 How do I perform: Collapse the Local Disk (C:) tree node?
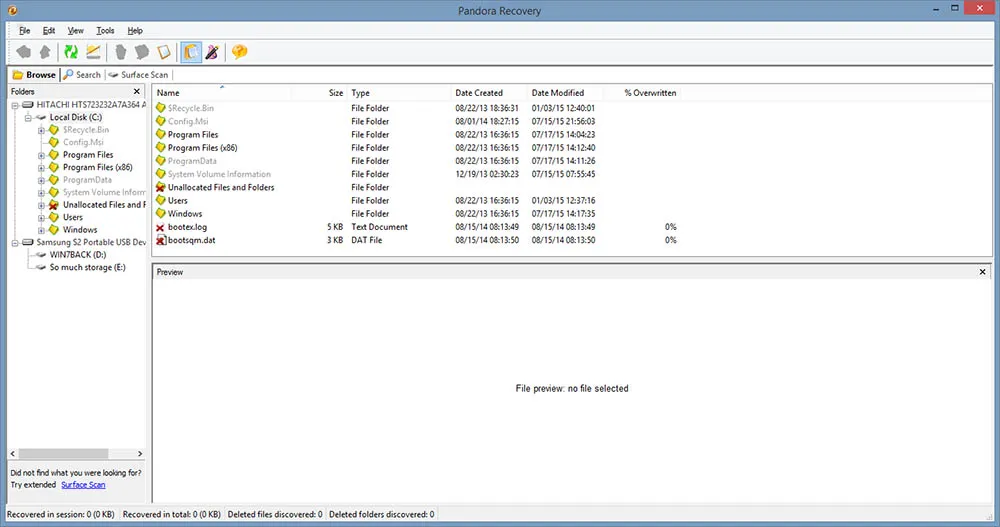pos(28,118)
